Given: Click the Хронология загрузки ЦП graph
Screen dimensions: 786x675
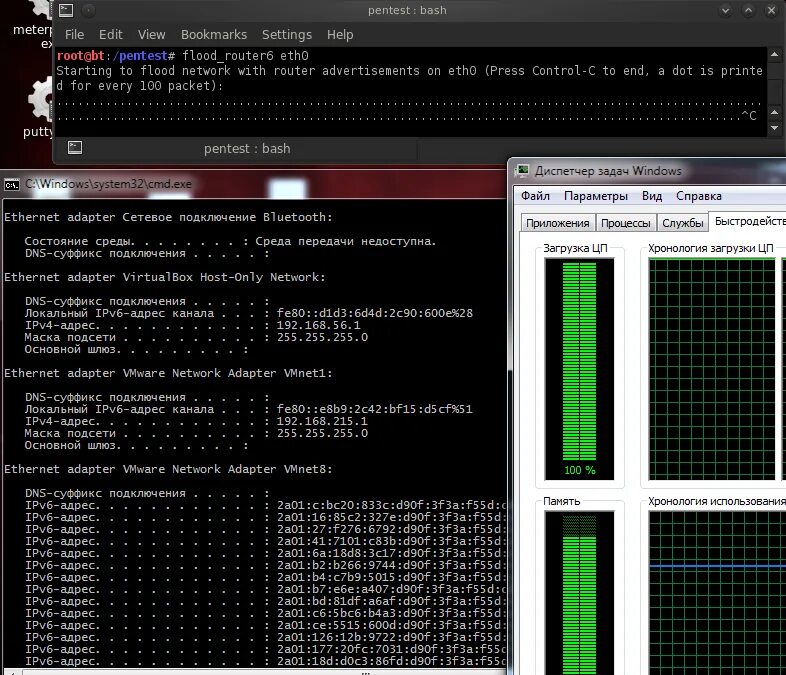Looking at the screenshot, I should (712, 369).
